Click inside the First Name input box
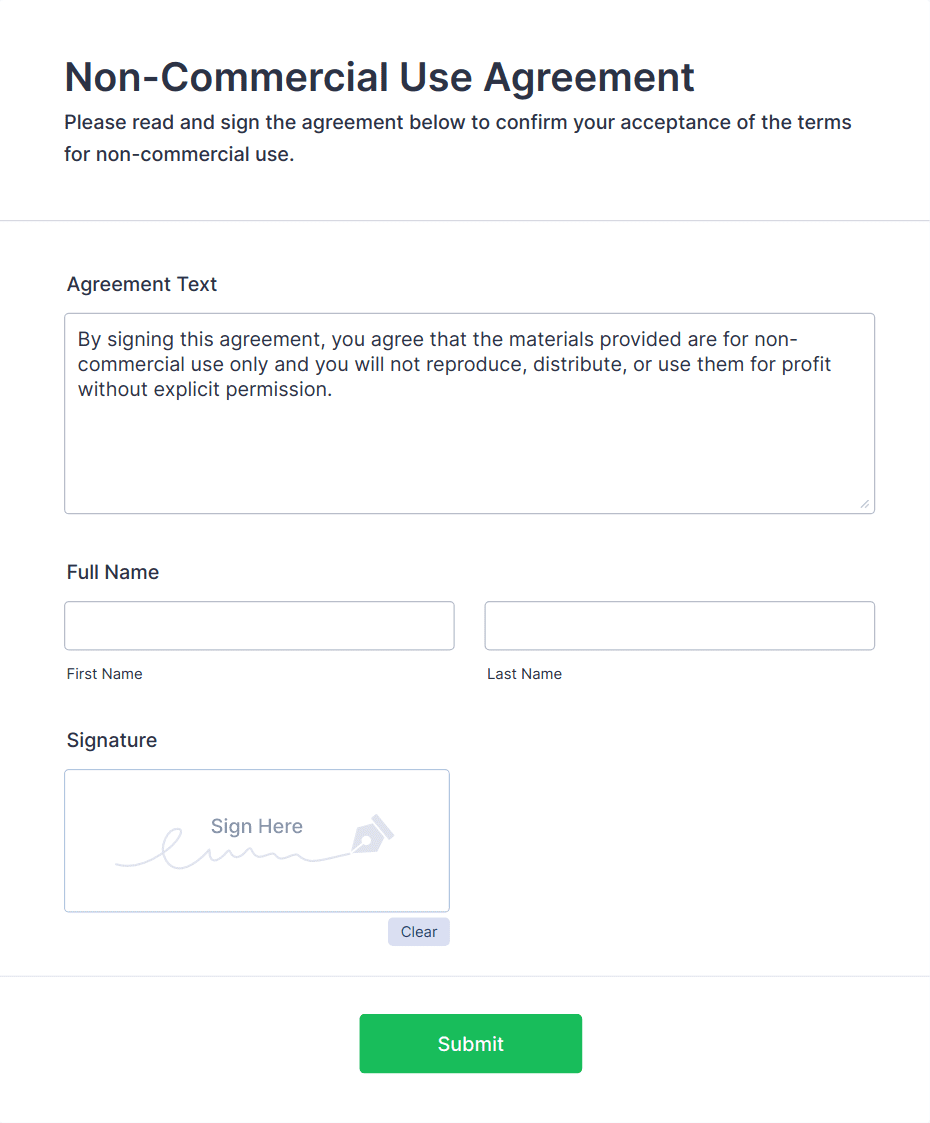The image size is (930, 1123). tap(259, 625)
